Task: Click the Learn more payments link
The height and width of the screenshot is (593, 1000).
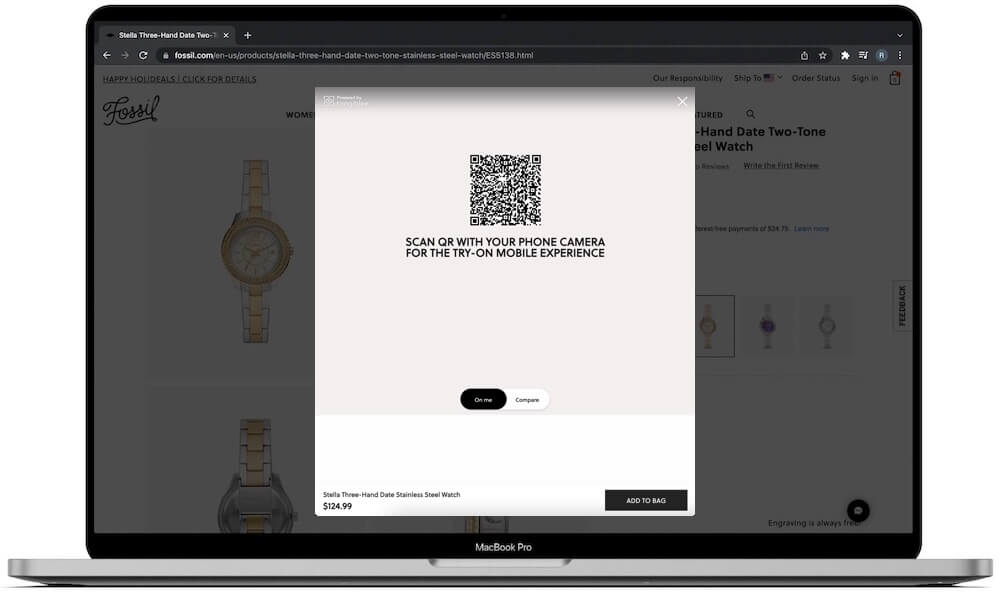Action: pyautogui.click(x=811, y=228)
